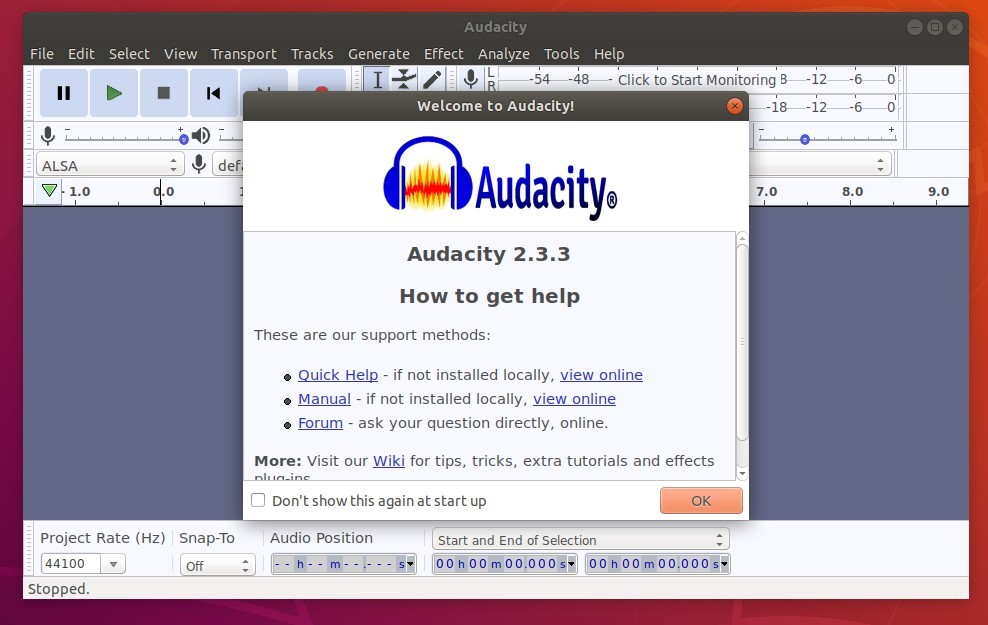The image size is (988, 625).
Task: Click the microphone icon by recording volume slider
Action: coord(48,135)
